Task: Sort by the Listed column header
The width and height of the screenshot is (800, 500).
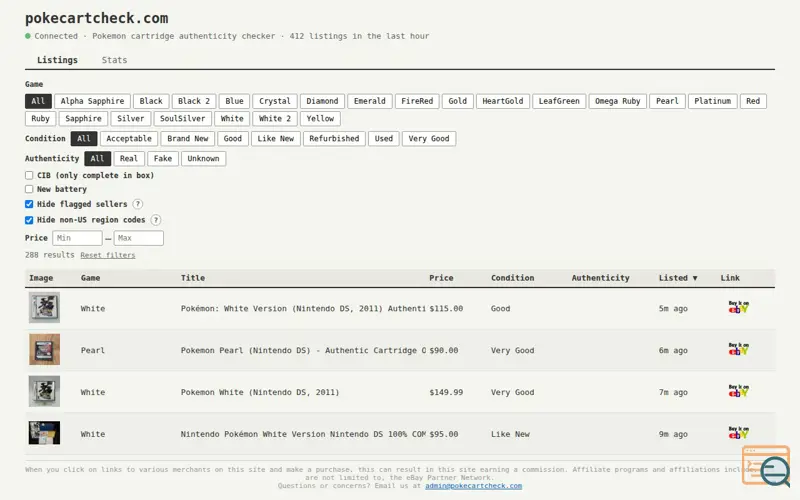Action: [678, 278]
